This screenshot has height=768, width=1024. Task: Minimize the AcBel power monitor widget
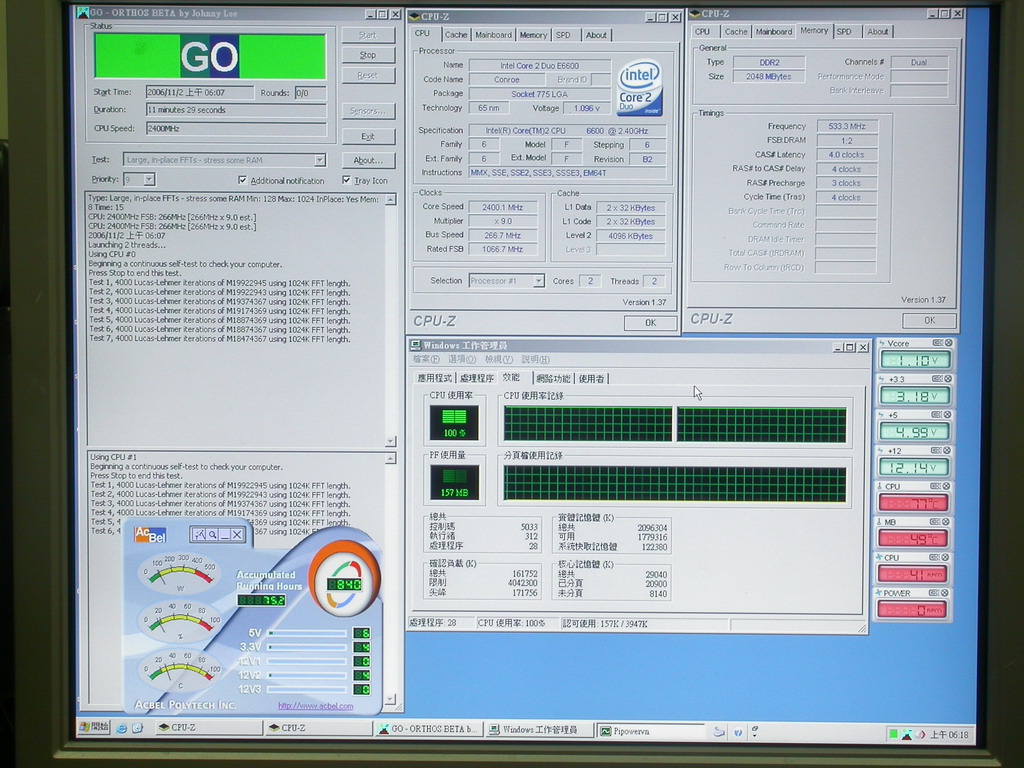(225, 534)
